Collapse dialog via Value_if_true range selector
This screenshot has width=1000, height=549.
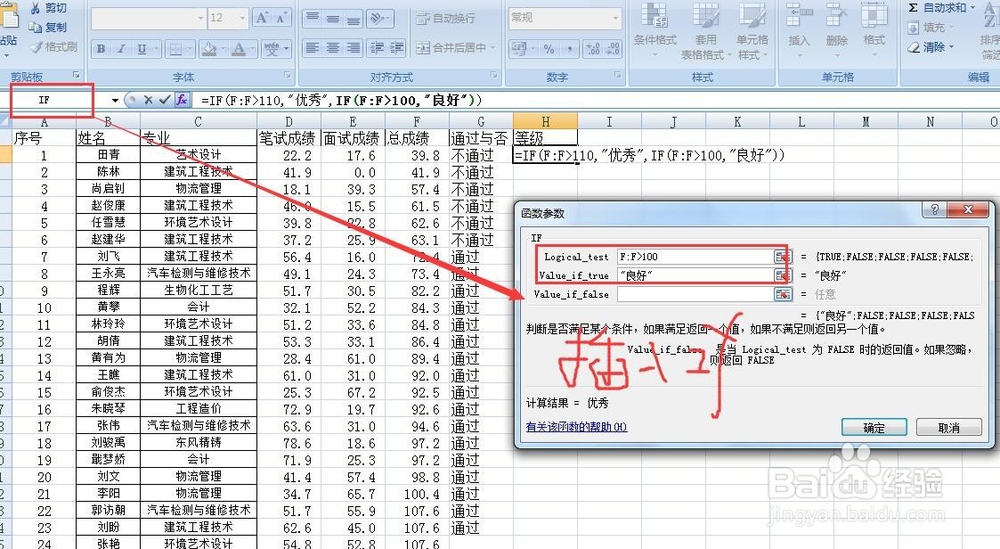(783, 275)
